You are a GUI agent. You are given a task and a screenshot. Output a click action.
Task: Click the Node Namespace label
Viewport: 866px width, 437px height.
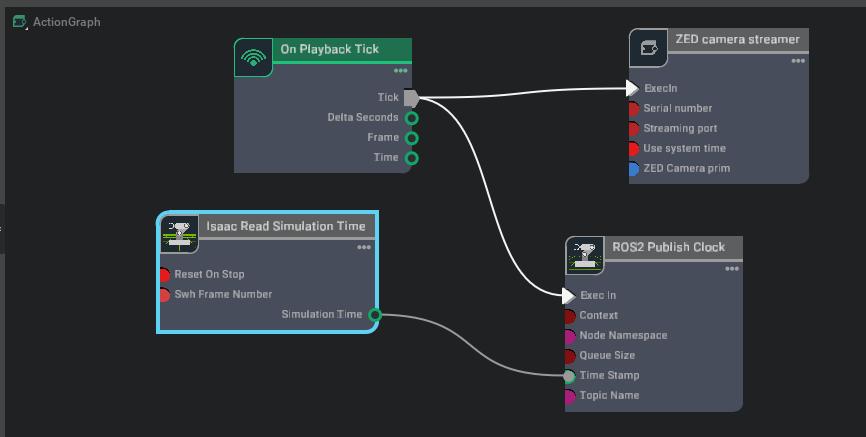(623, 335)
